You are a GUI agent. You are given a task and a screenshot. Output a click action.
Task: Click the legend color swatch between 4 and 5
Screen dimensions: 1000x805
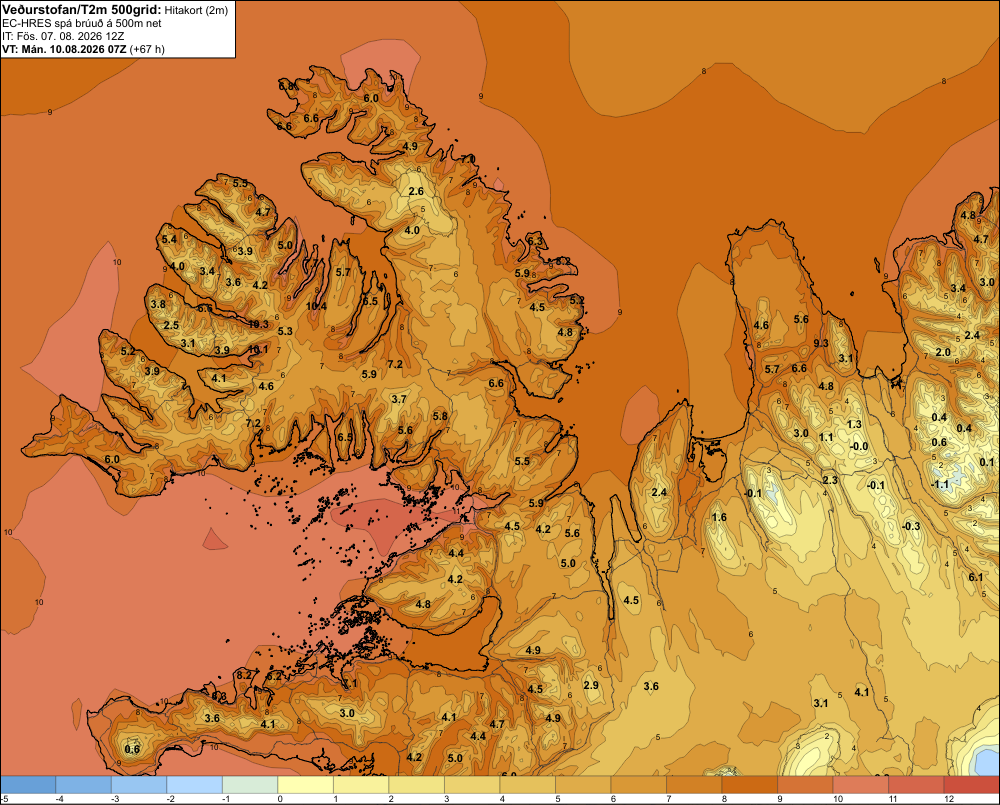pos(527,785)
